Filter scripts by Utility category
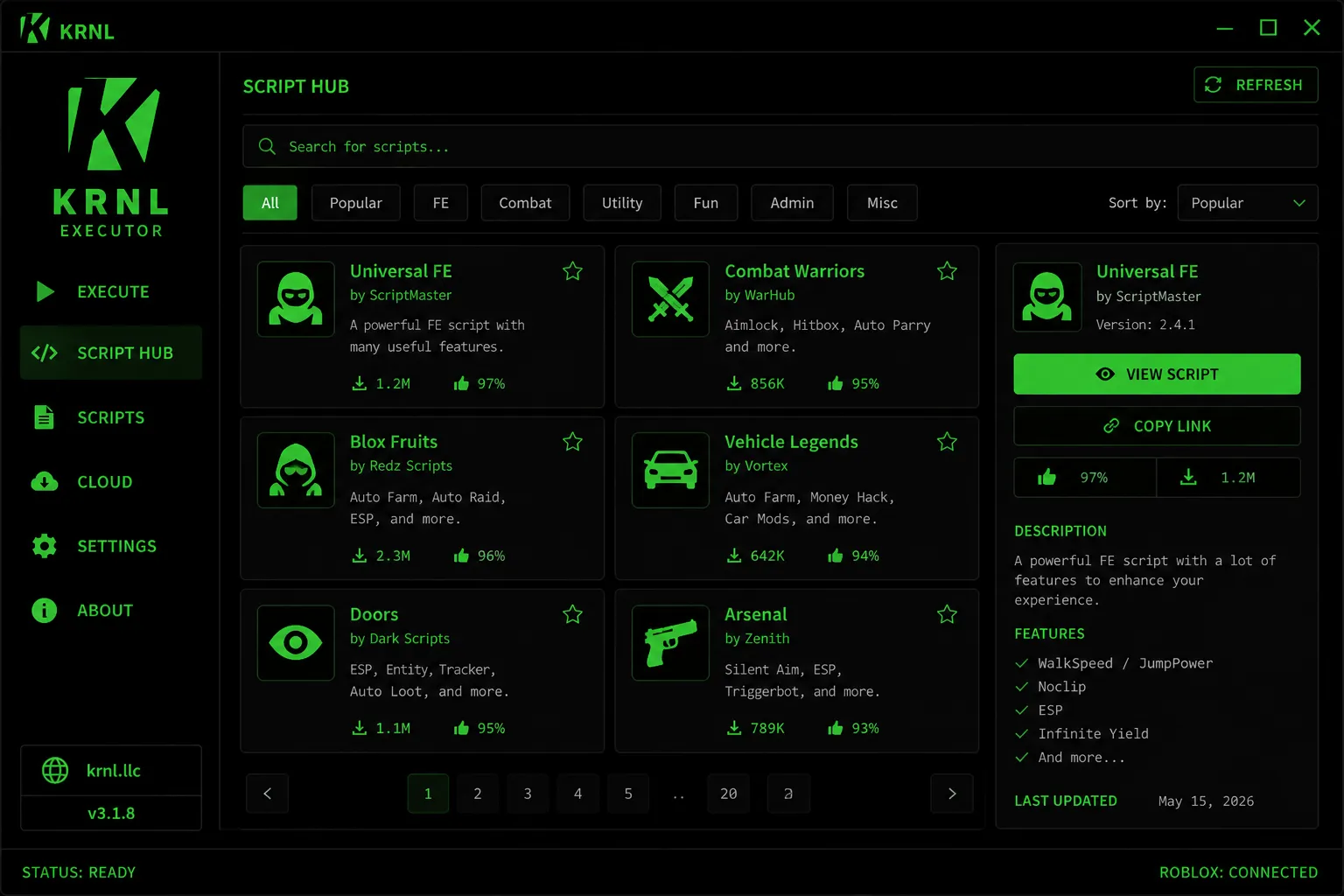Screen dimensions: 1344x896 click(622, 203)
